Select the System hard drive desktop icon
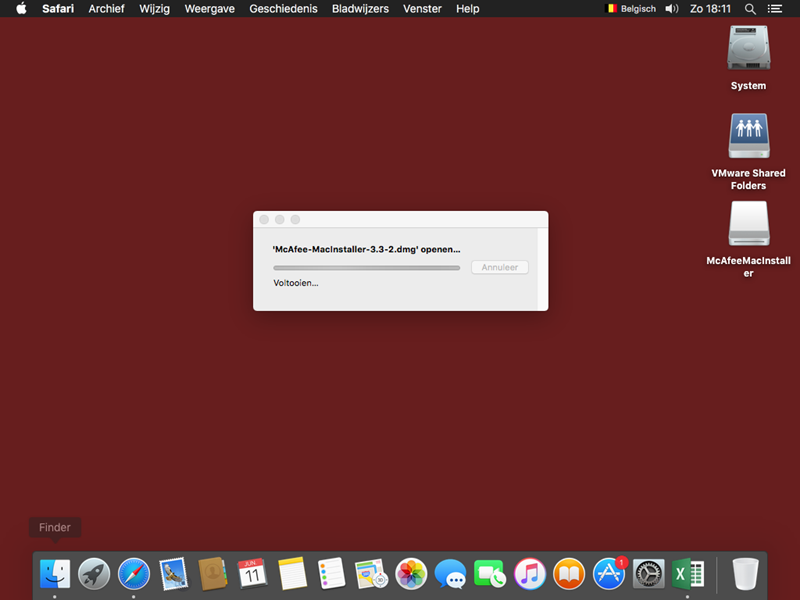 click(x=748, y=47)
